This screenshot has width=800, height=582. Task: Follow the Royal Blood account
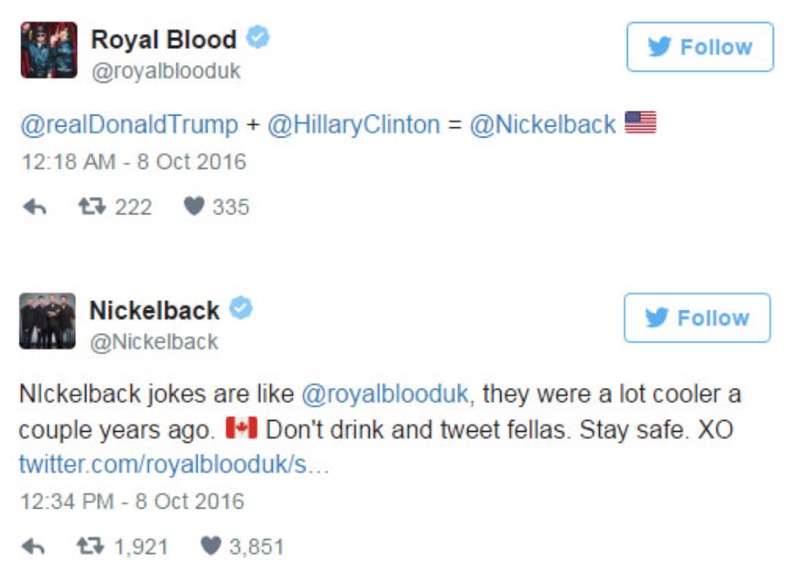[x=700, y=47]
